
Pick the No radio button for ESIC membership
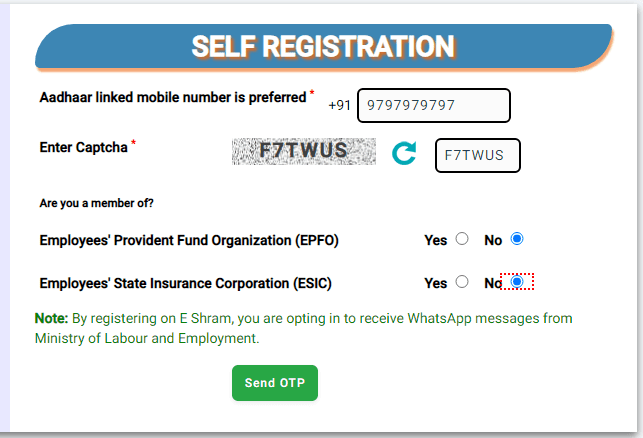click(x=517, y=282)
